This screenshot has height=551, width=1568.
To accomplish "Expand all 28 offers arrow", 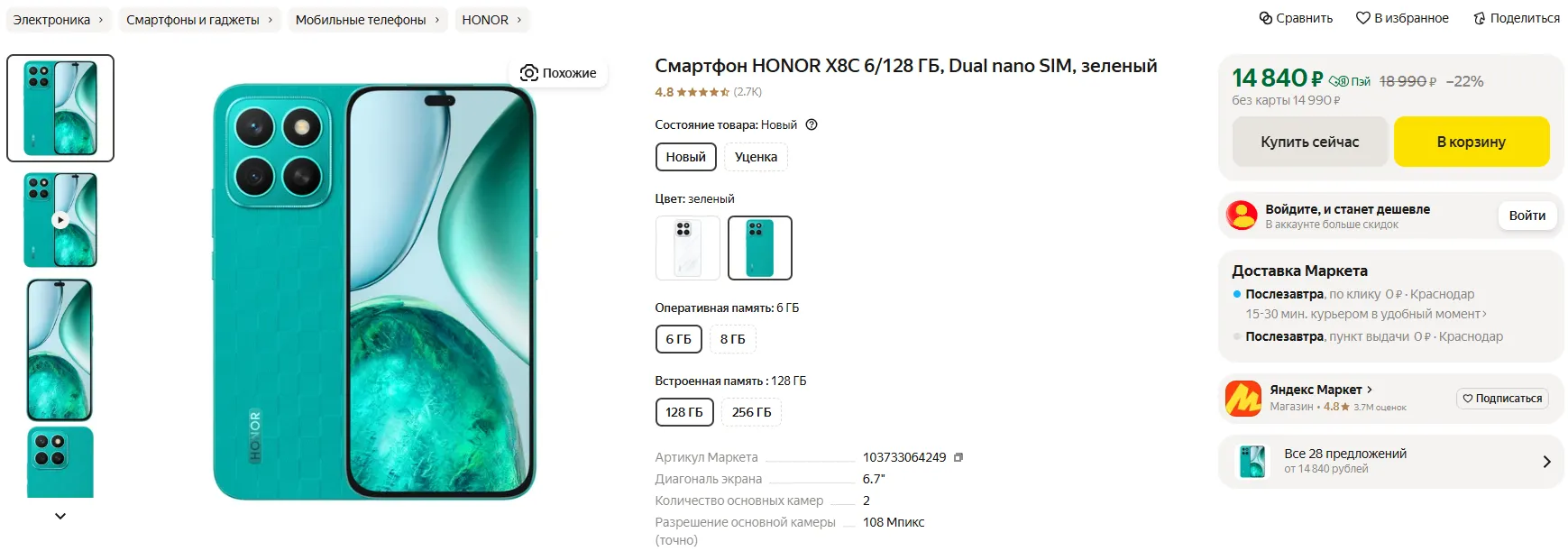I will pyautogui.click(x=1546, y=462).
